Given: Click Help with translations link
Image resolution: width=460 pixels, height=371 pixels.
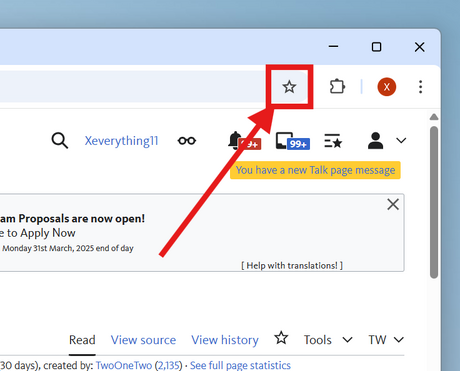Looking at the screenshot, I should point(292,266).
